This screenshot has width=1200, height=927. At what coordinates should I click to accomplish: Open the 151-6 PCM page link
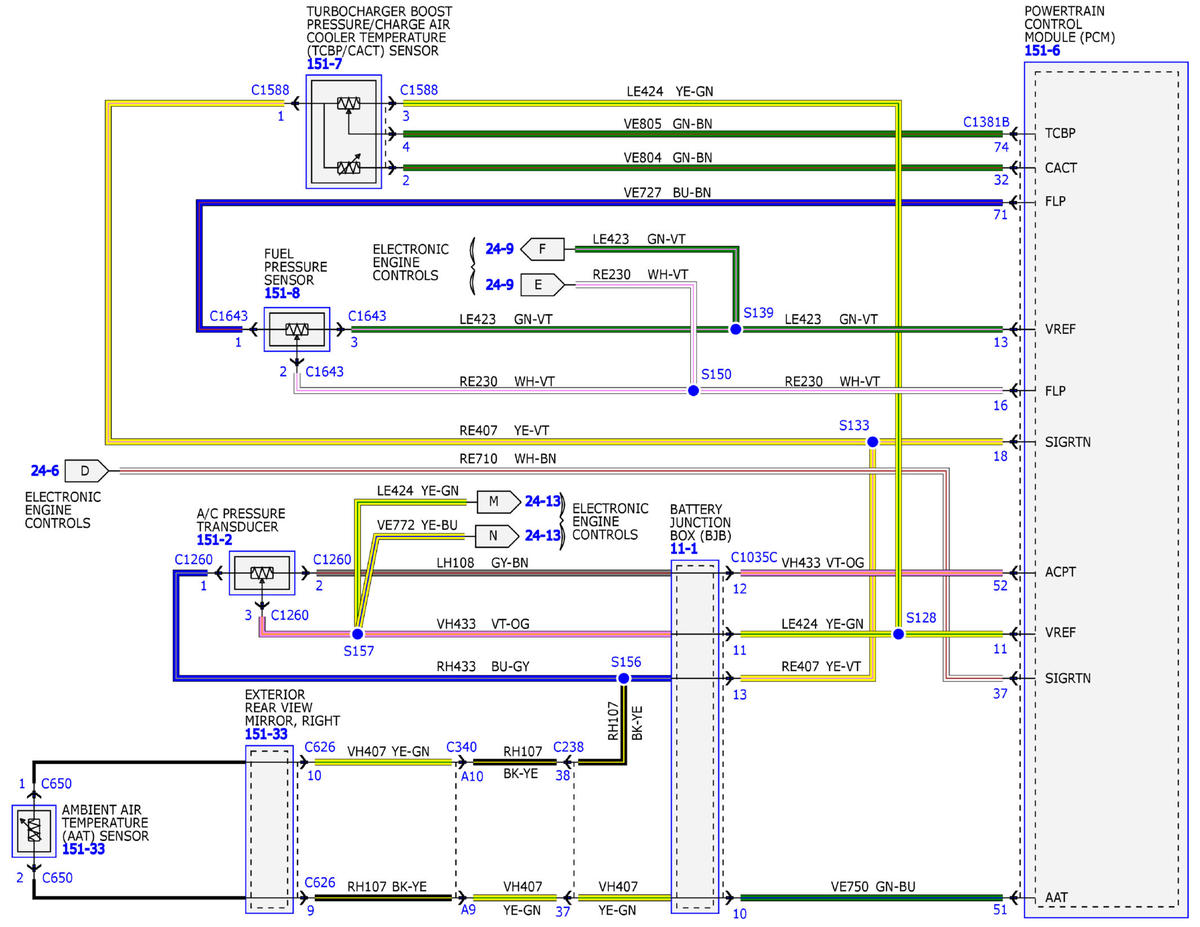[x=1043, y=50]
